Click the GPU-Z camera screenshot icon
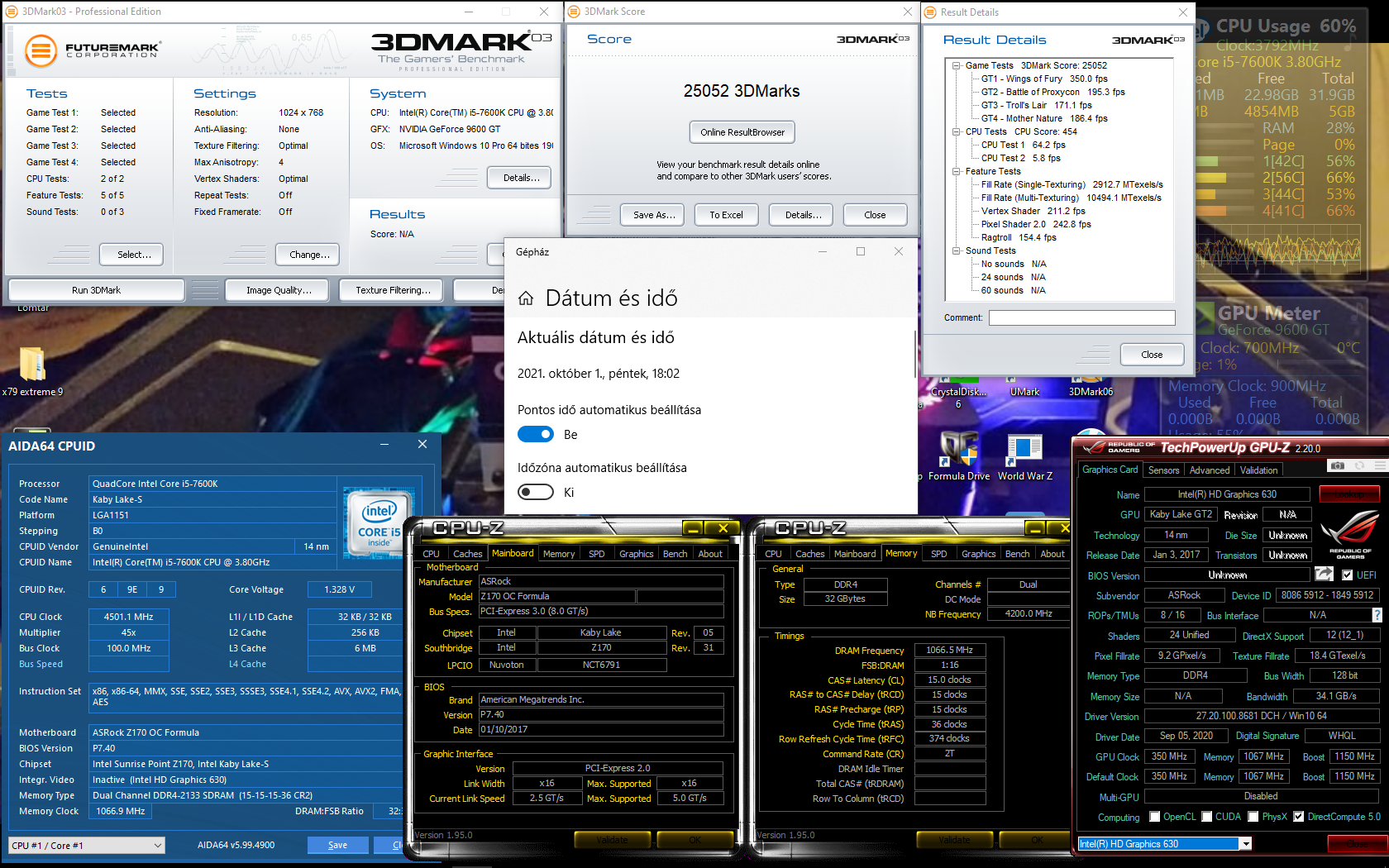Viewport: 1389px width, 868px height. [x=1337, y=466]
